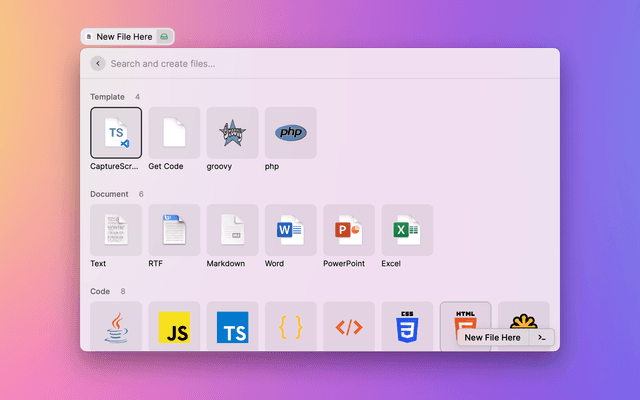Choose the orange XML code tag icon
Image resolution: width=640 pixels, height=400 pixels.
pos(349,326)
